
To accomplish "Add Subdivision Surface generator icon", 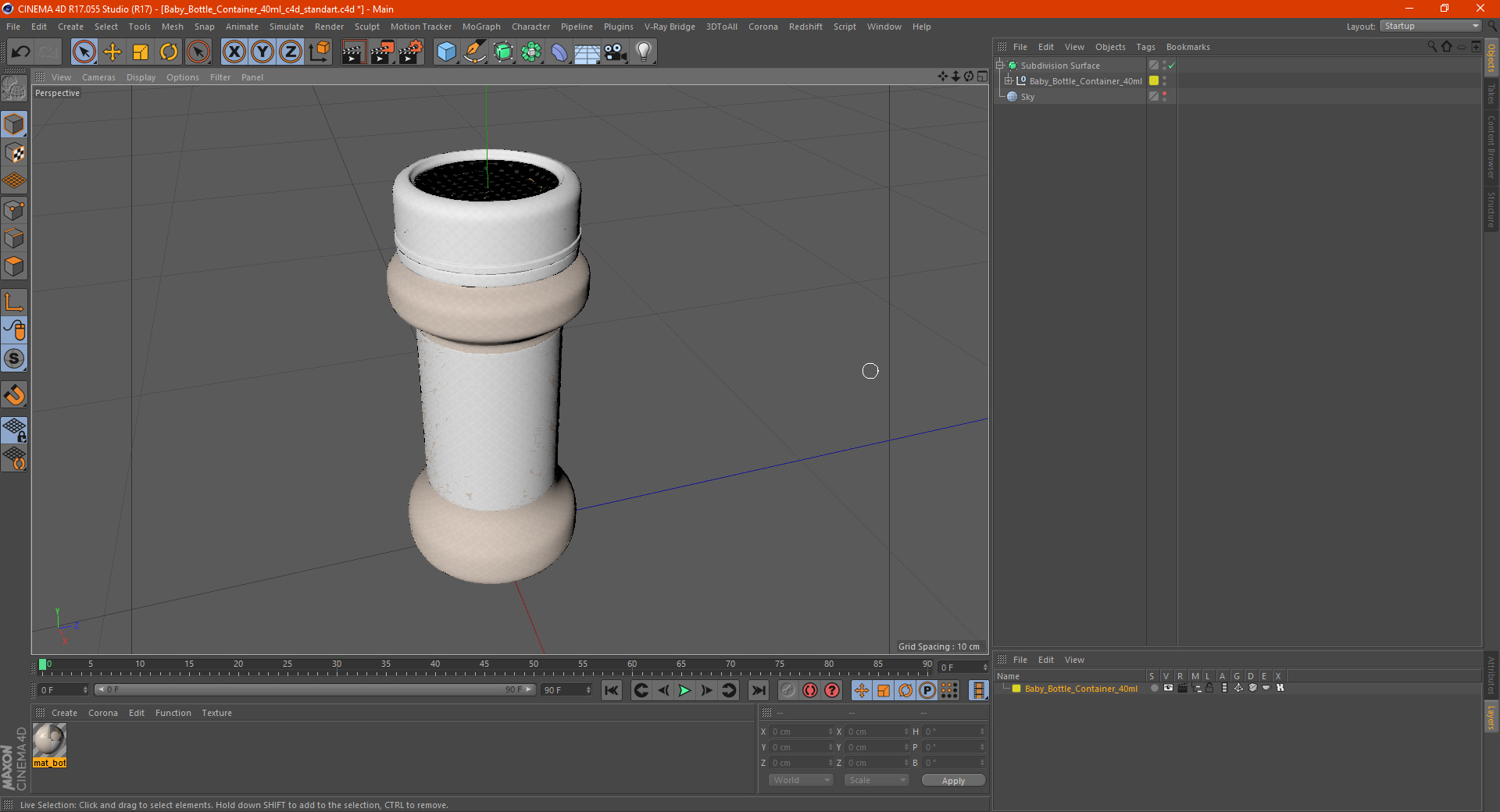I will (503, 52).
